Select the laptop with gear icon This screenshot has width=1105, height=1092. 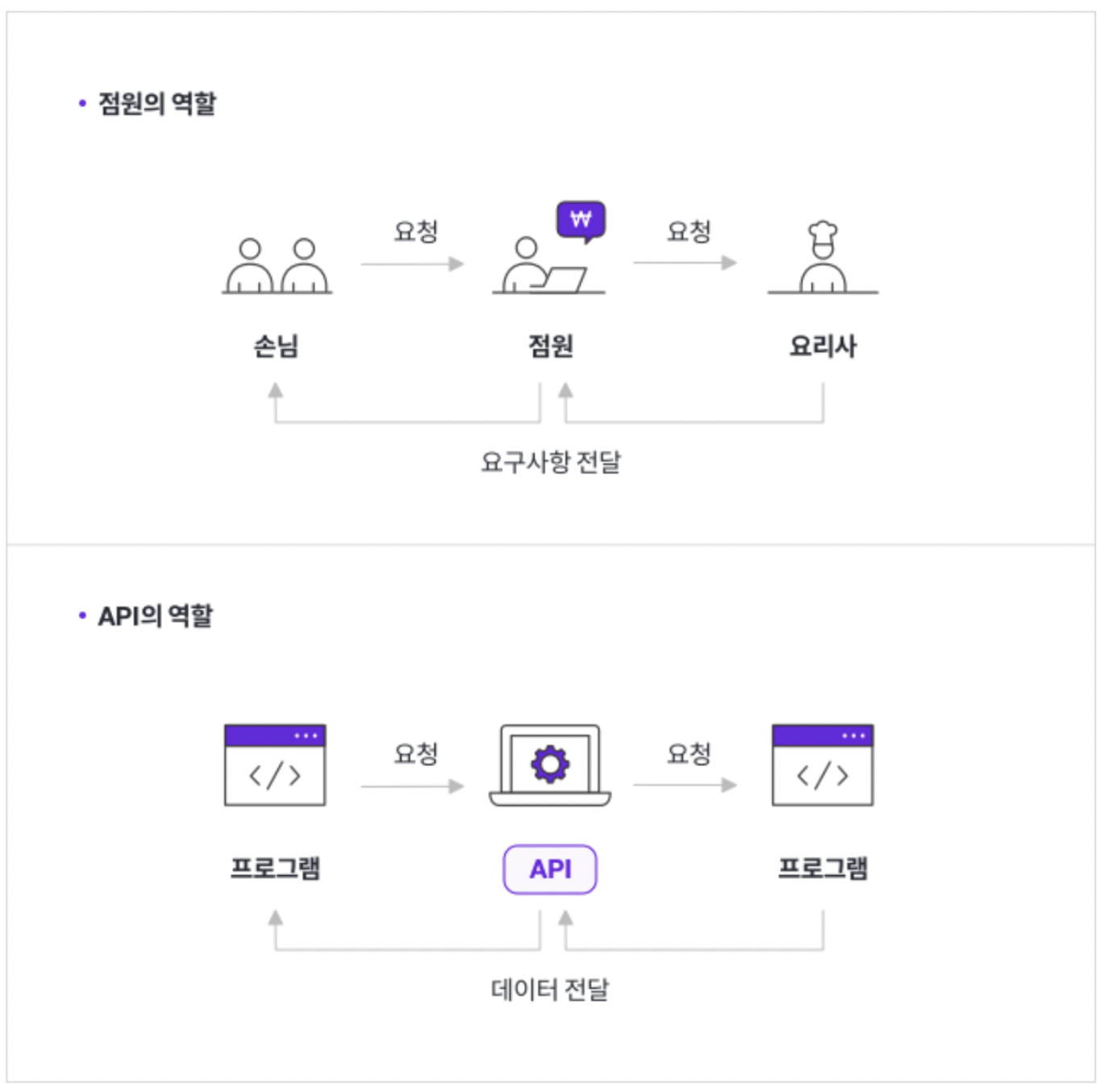point(550,765)
